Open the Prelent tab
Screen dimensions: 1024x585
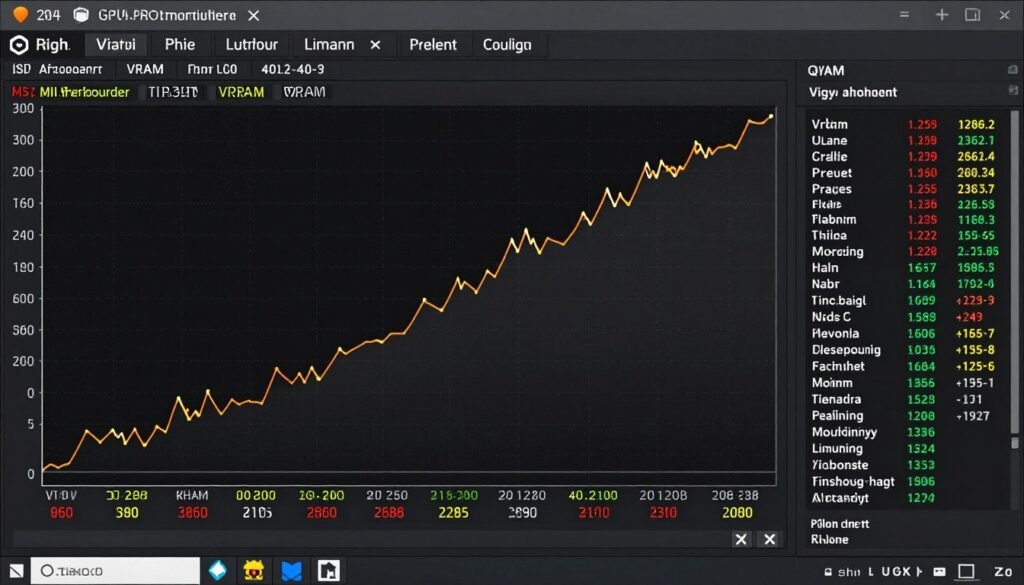(433, 45)
